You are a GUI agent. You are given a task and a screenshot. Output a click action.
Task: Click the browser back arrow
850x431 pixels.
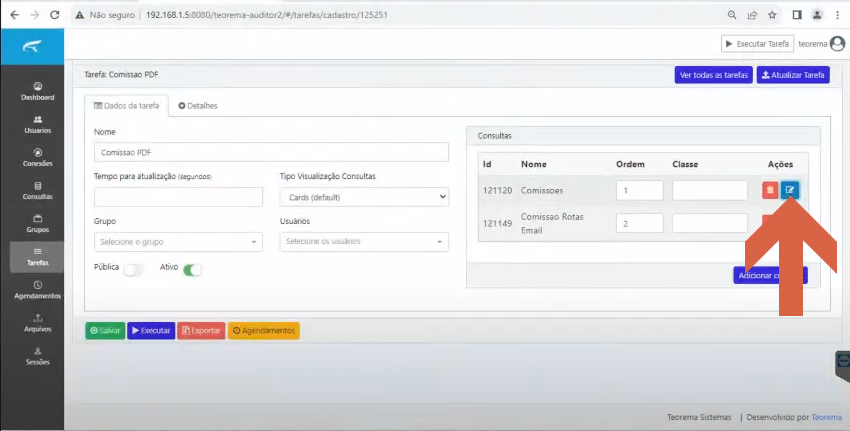15,15
